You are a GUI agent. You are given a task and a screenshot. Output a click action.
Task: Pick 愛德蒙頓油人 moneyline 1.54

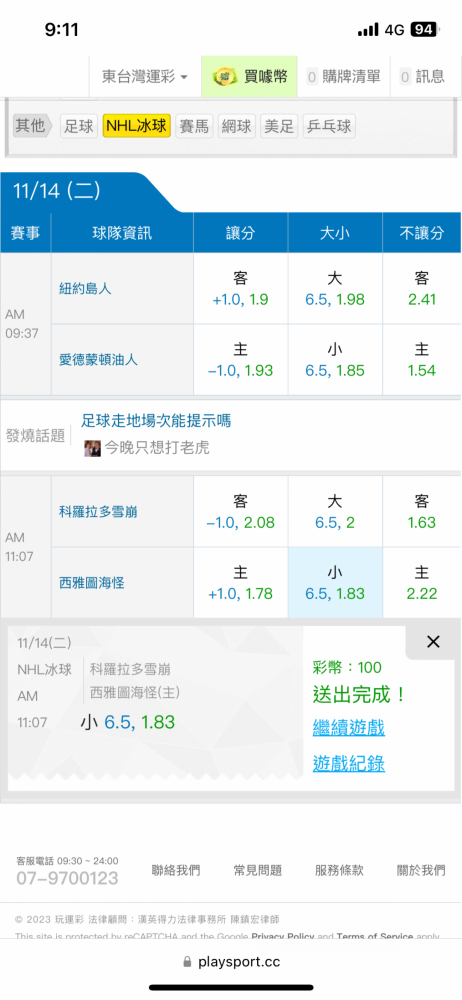tap(422, 360)
